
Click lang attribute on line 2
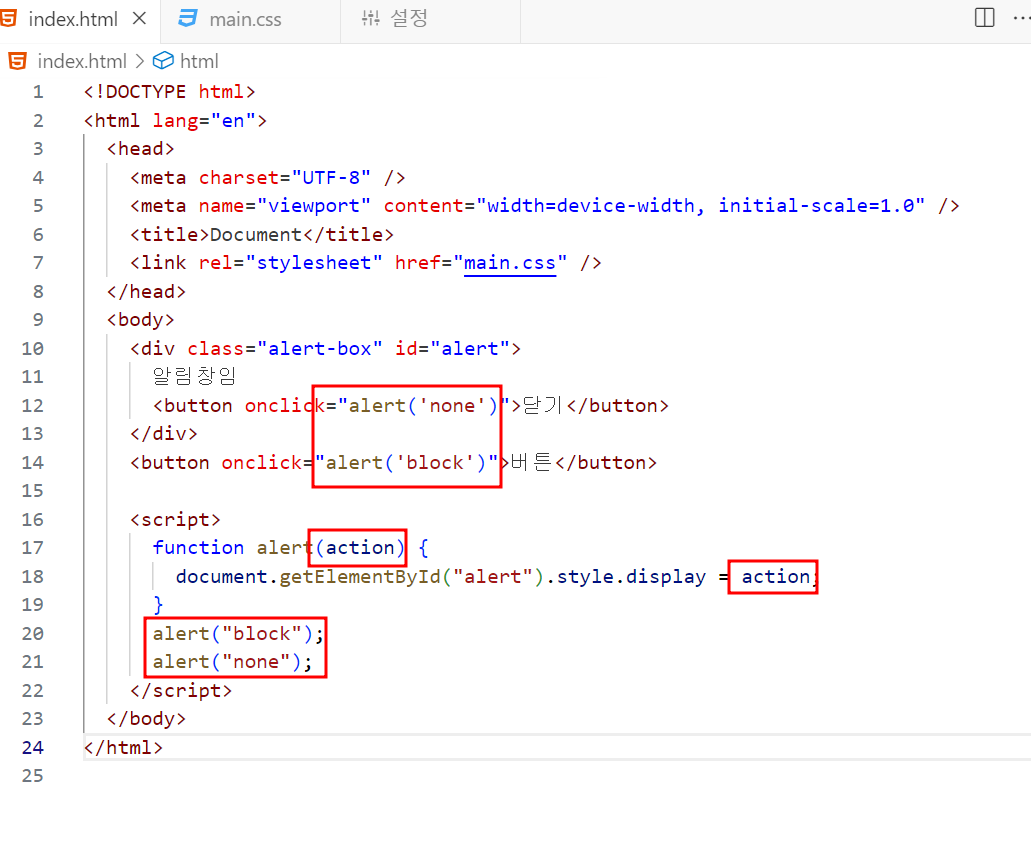[176, 121]
